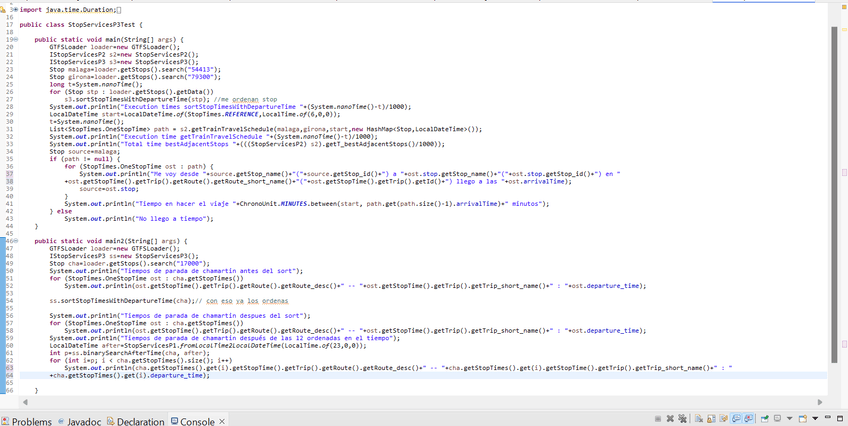The image size is (848, 426).
Task: Select the Console tab
Action: point(196,421)
